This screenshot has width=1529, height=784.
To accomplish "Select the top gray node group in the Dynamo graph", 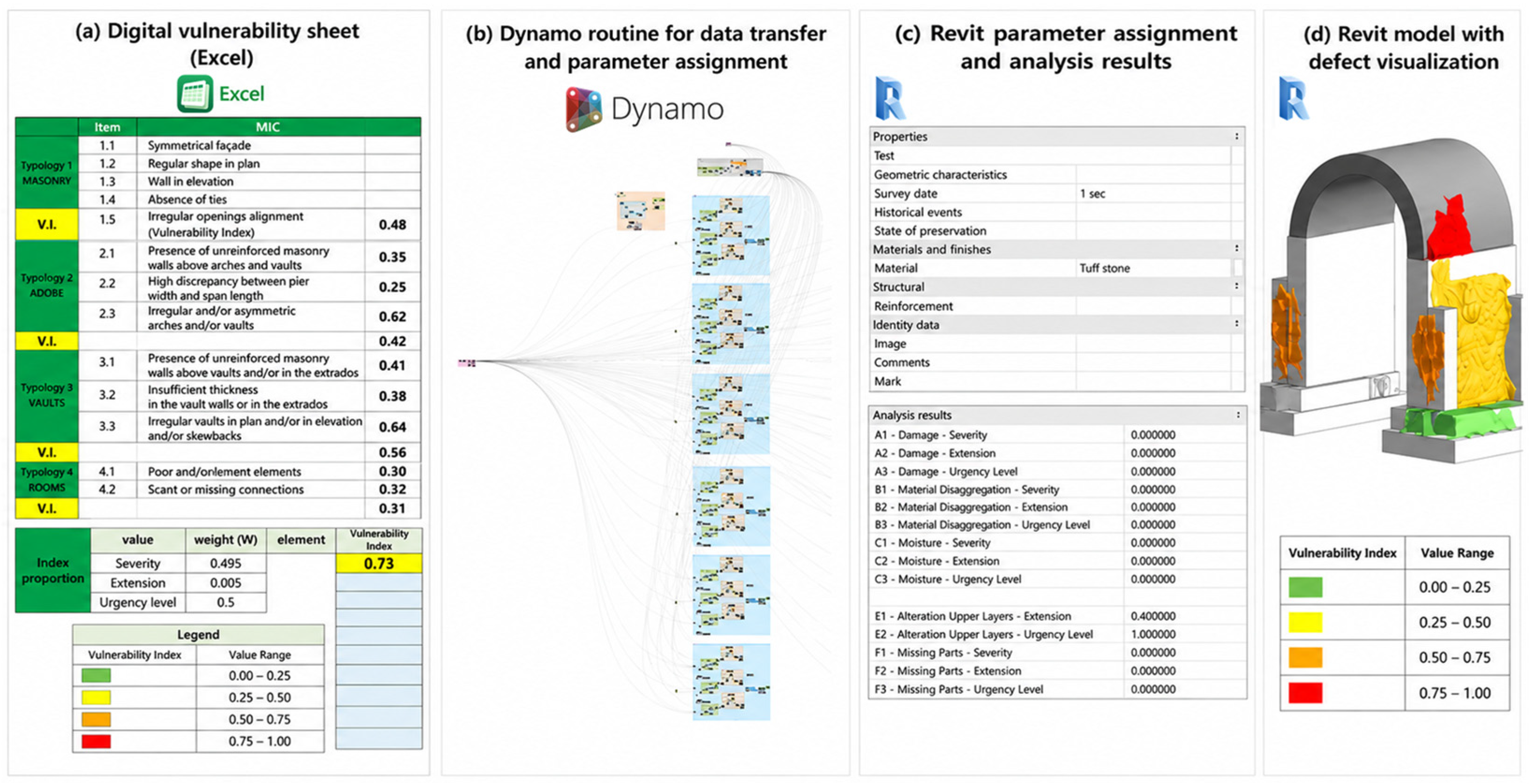I will pos(729,167).
